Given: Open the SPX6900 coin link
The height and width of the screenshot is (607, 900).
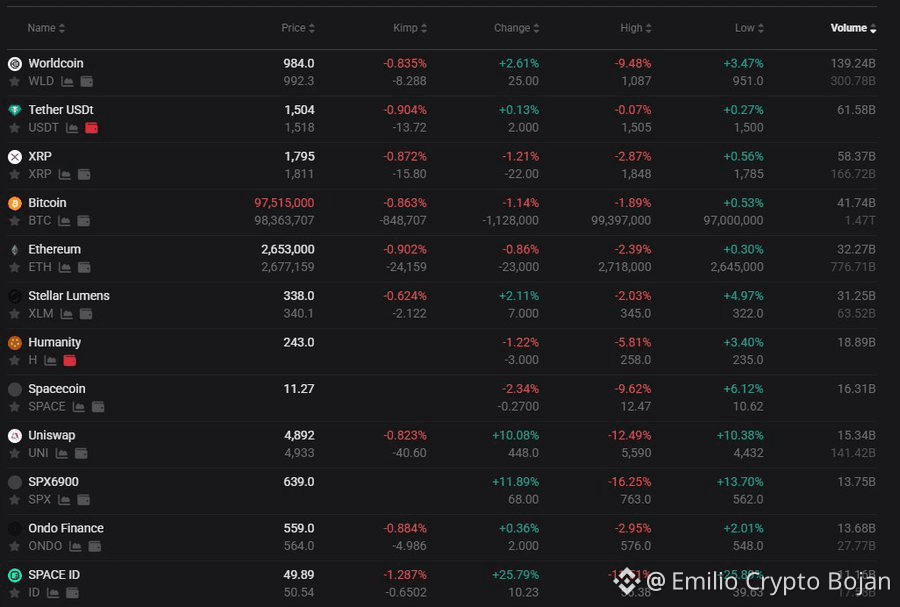Looking at the screenshot, I should 53,482.
